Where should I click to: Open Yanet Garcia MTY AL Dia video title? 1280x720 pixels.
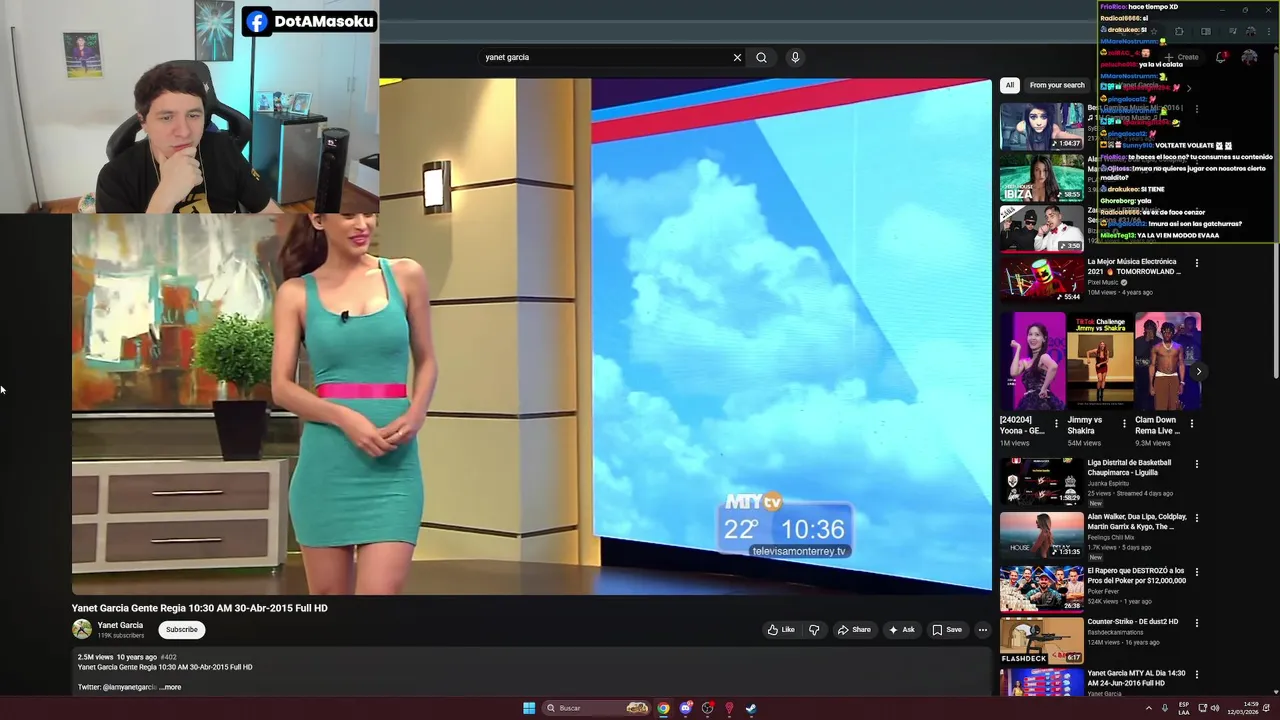click(1136, 678)
